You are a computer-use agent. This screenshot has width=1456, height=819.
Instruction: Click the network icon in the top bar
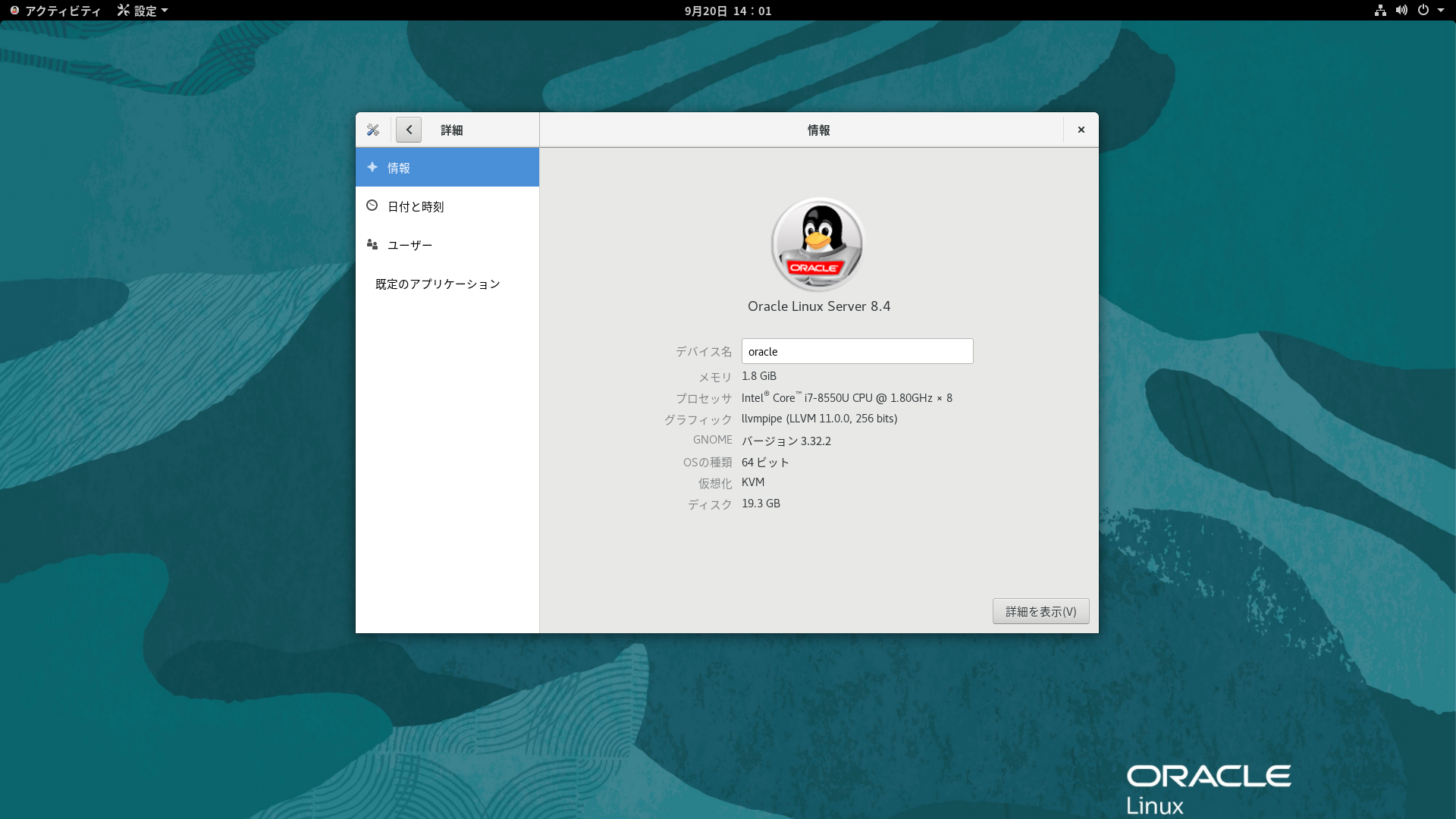(1380, 11)
